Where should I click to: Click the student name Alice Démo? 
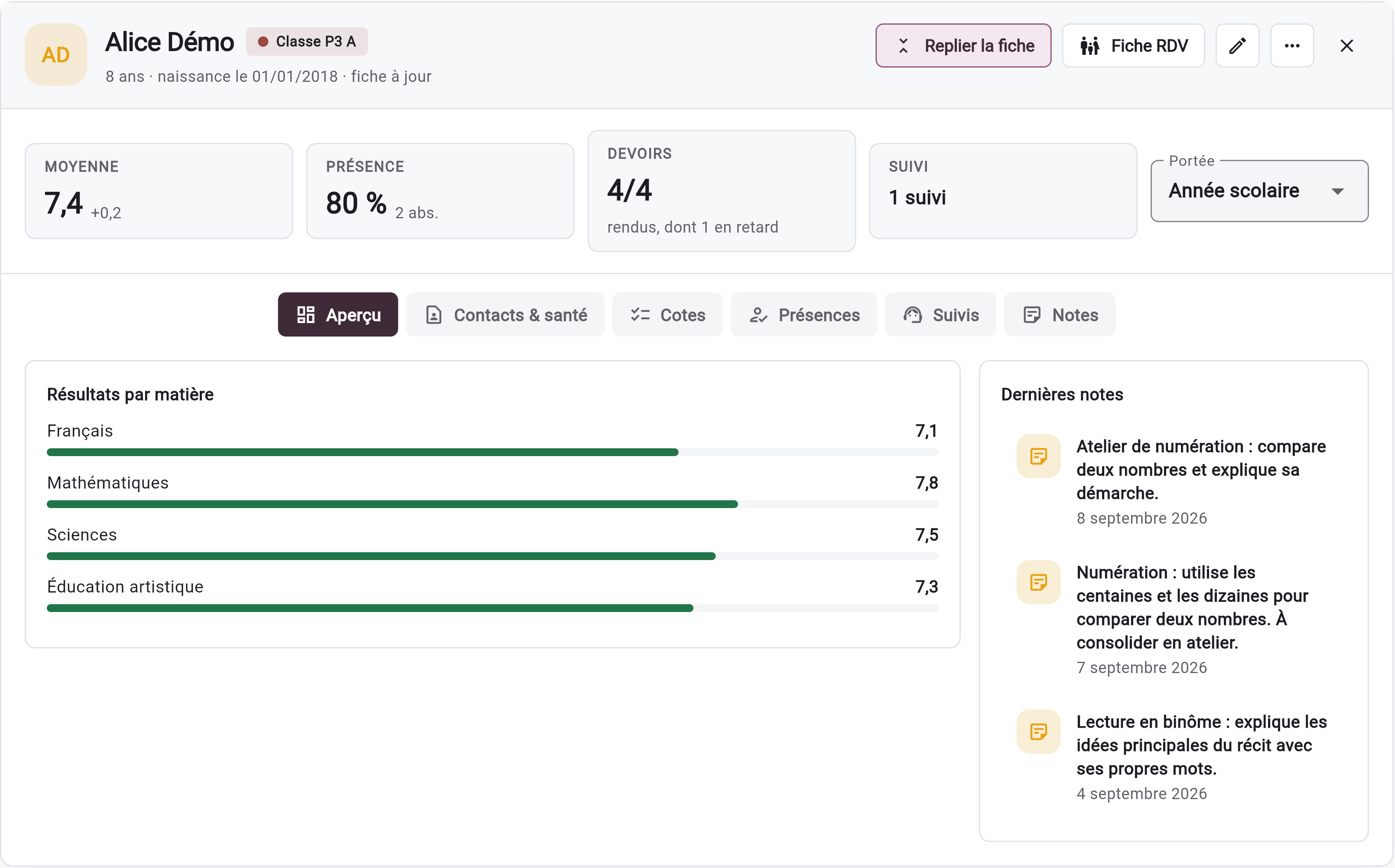[x=169, y=42]
